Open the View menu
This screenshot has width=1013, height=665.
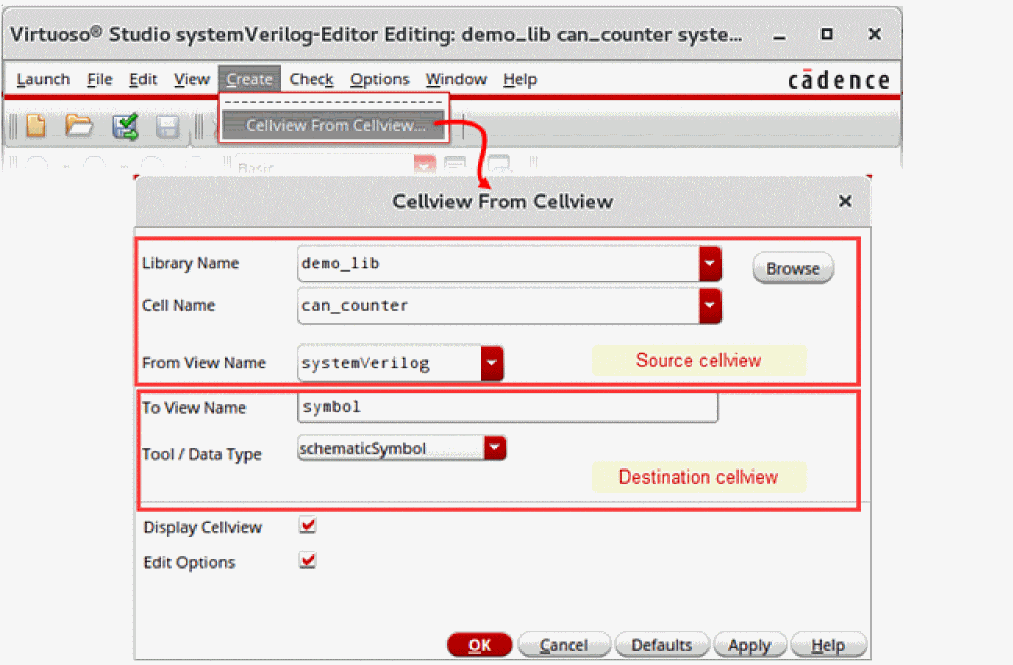point(192,79)
